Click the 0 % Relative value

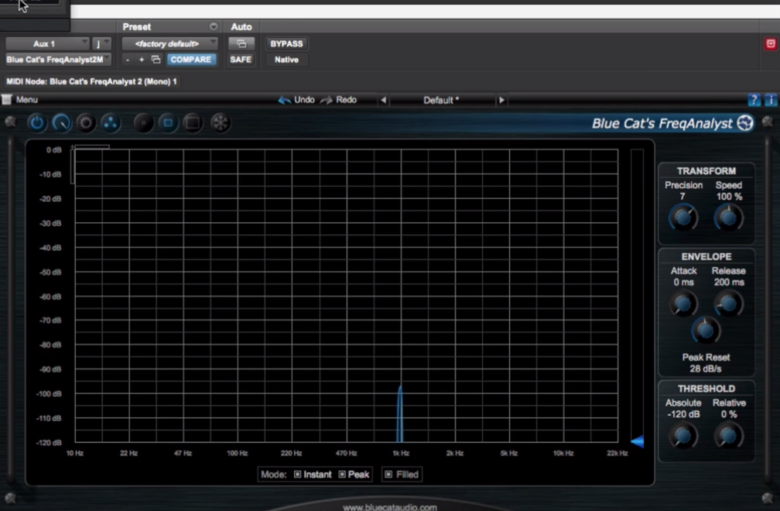[x=729, y=414]
